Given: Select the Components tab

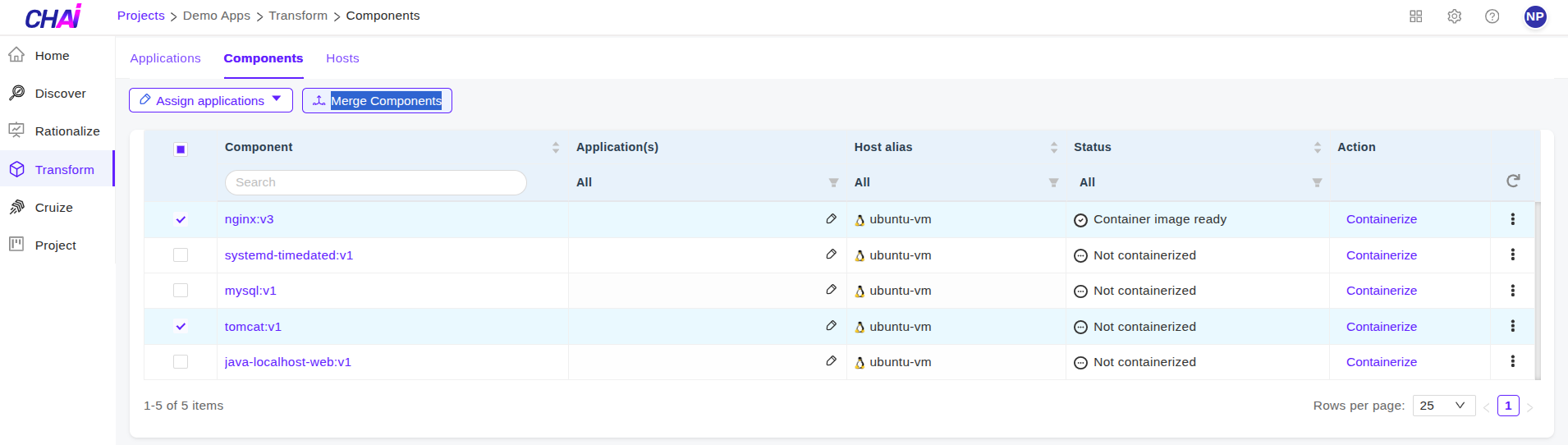Looking at the screenshot, I should click(x=264, y=58).
